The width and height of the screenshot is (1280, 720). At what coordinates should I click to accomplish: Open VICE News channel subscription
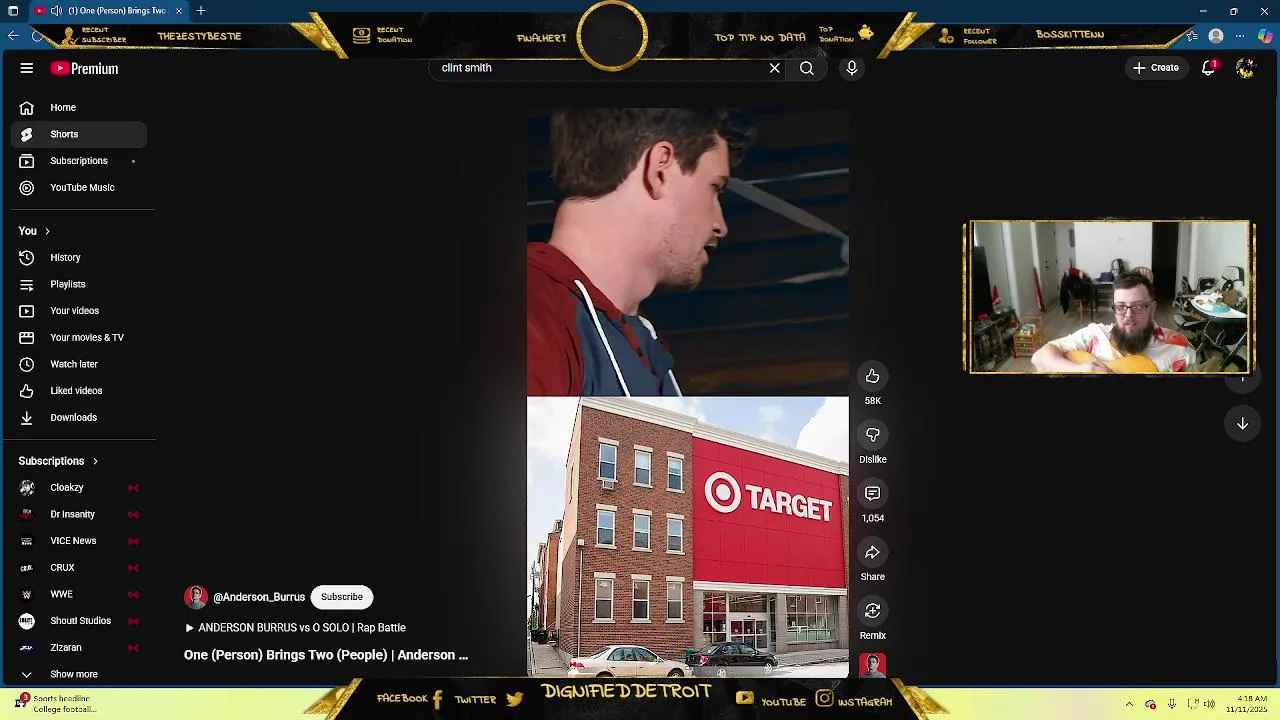(79, 541)
